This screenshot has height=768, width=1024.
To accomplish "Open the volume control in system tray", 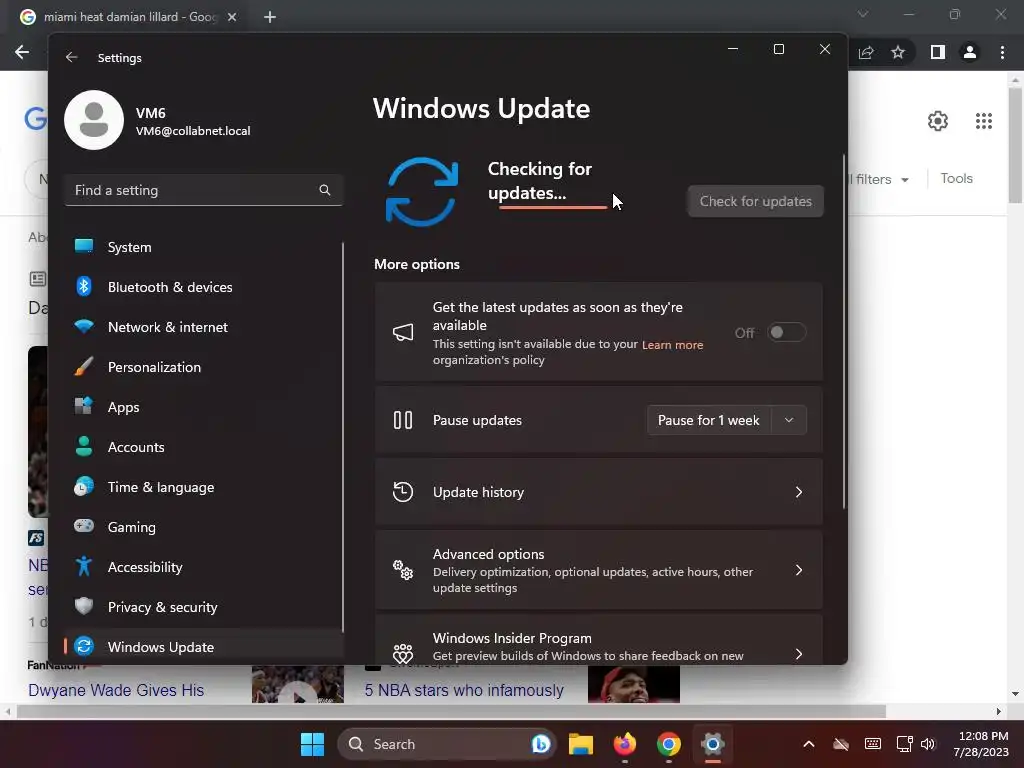I will coord(927,744).
